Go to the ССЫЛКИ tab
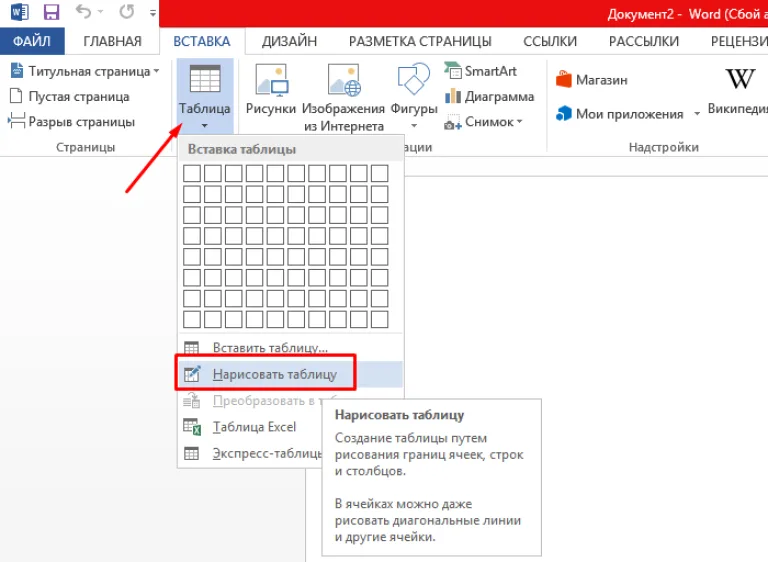Image resolution: width=768 pixels, height=562 pixels. (550, 41)
